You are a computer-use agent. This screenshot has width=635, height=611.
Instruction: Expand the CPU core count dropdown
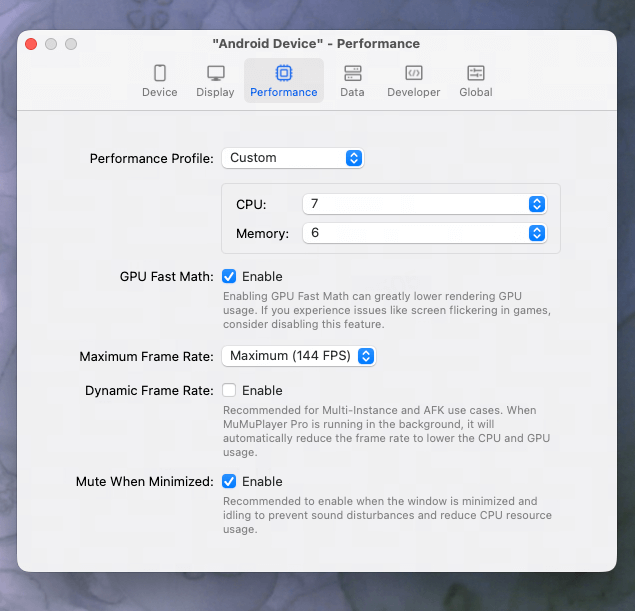click(424, 204)
